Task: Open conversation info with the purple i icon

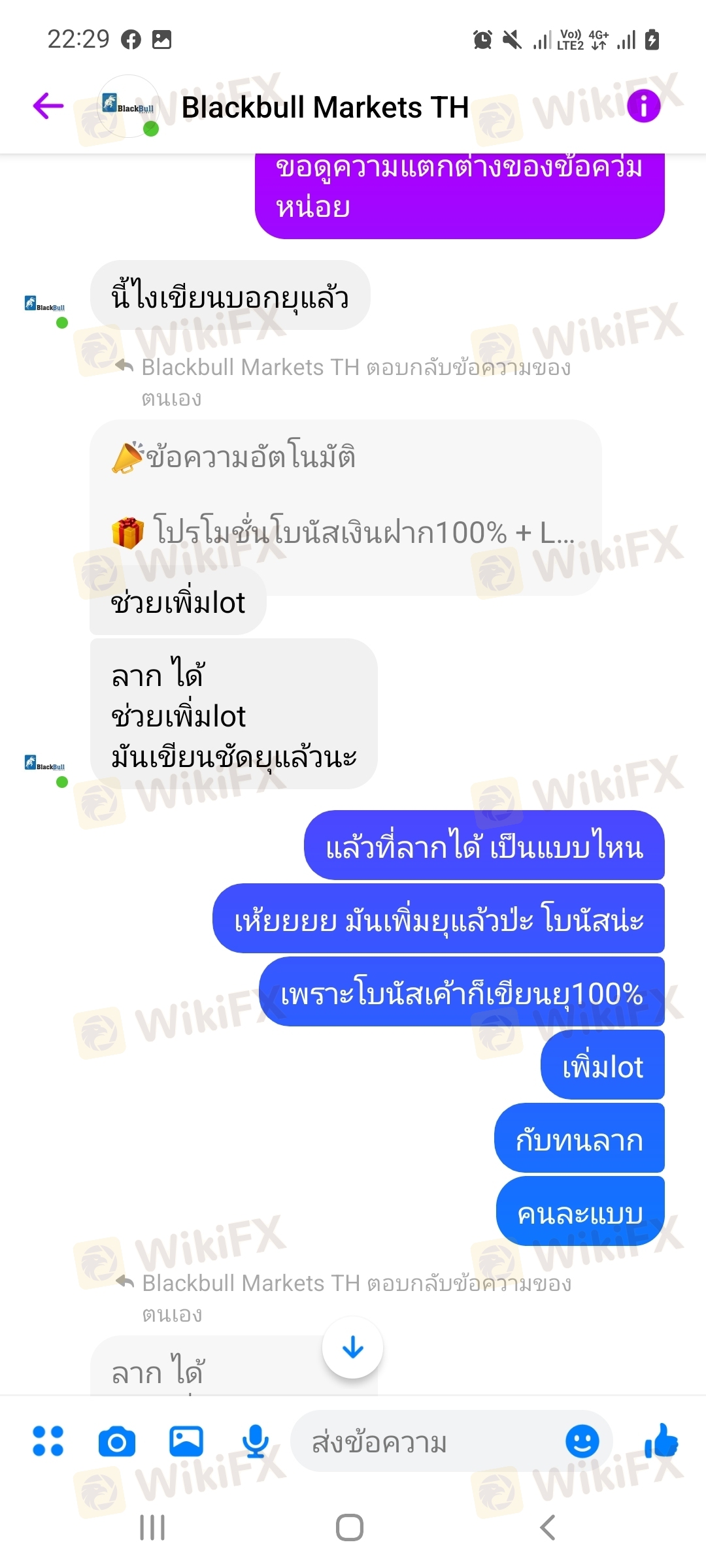Action: [x=644, y=106]
